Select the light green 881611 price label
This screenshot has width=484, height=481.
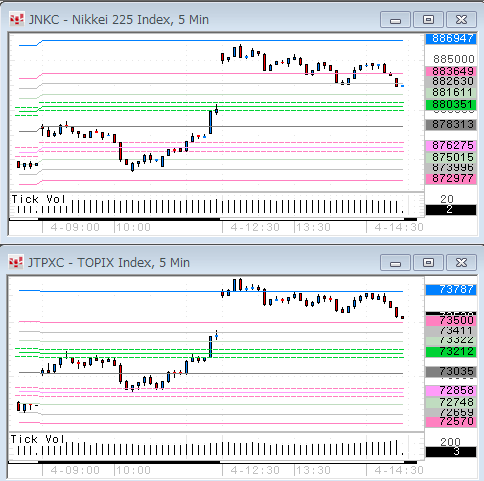tap(451, 92)
